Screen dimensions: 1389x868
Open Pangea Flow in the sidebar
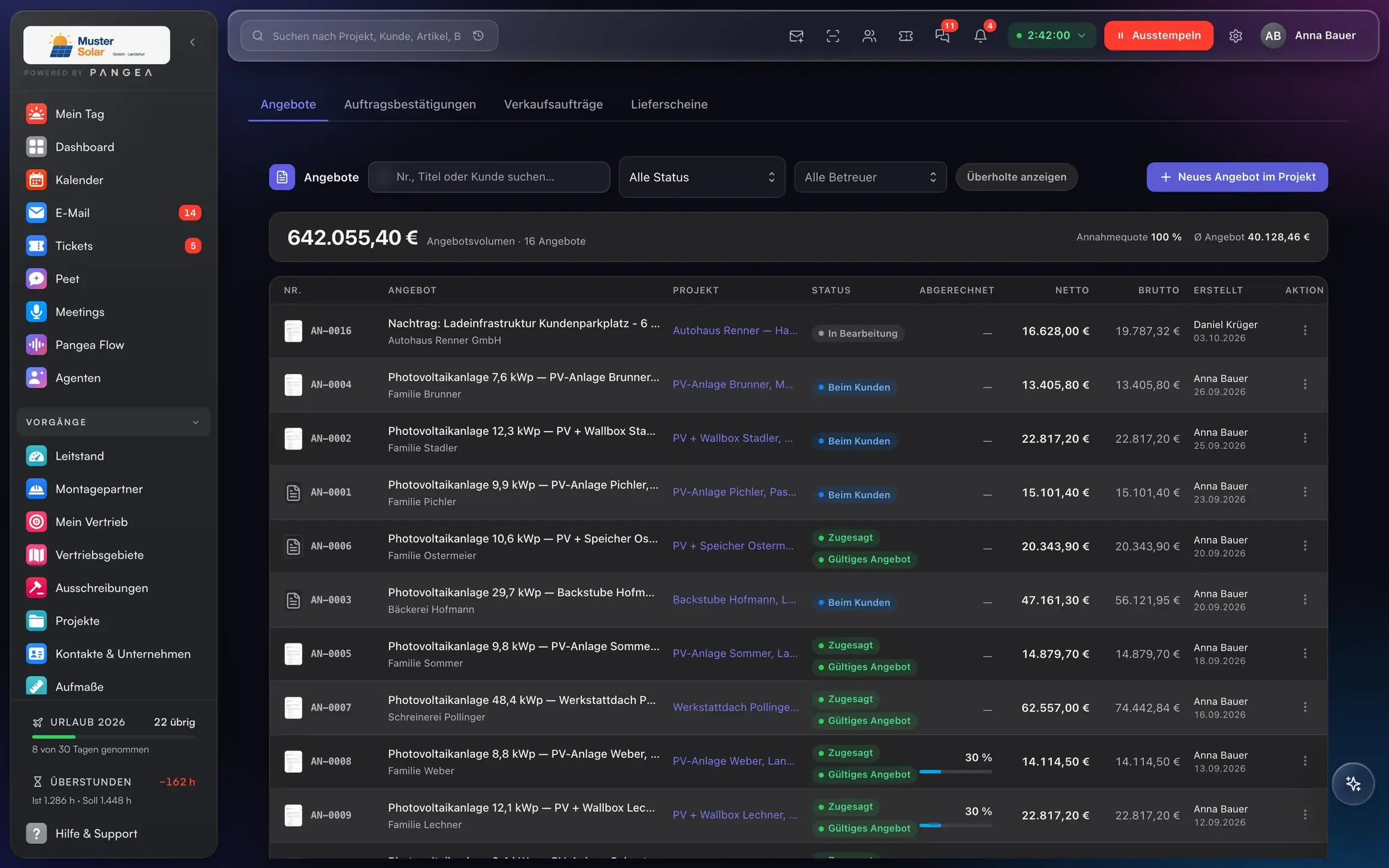pyautogui.click(x=114, y=345)
